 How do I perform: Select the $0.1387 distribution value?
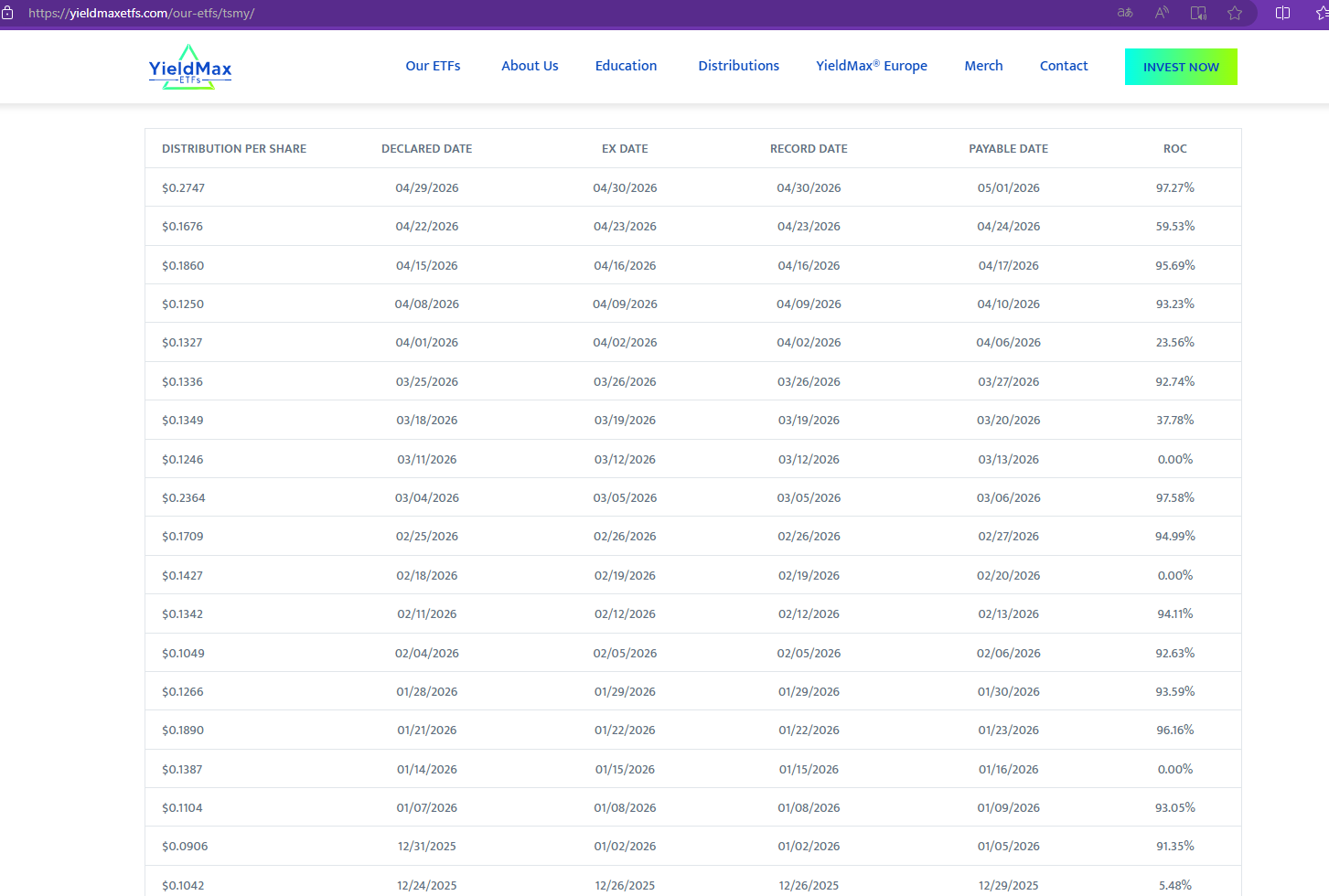click(182, 770)
